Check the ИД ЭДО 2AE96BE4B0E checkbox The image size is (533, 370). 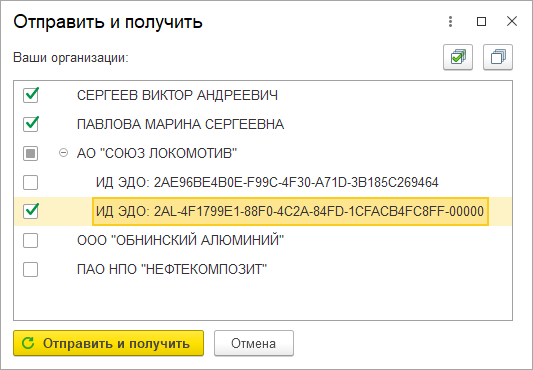31,182
